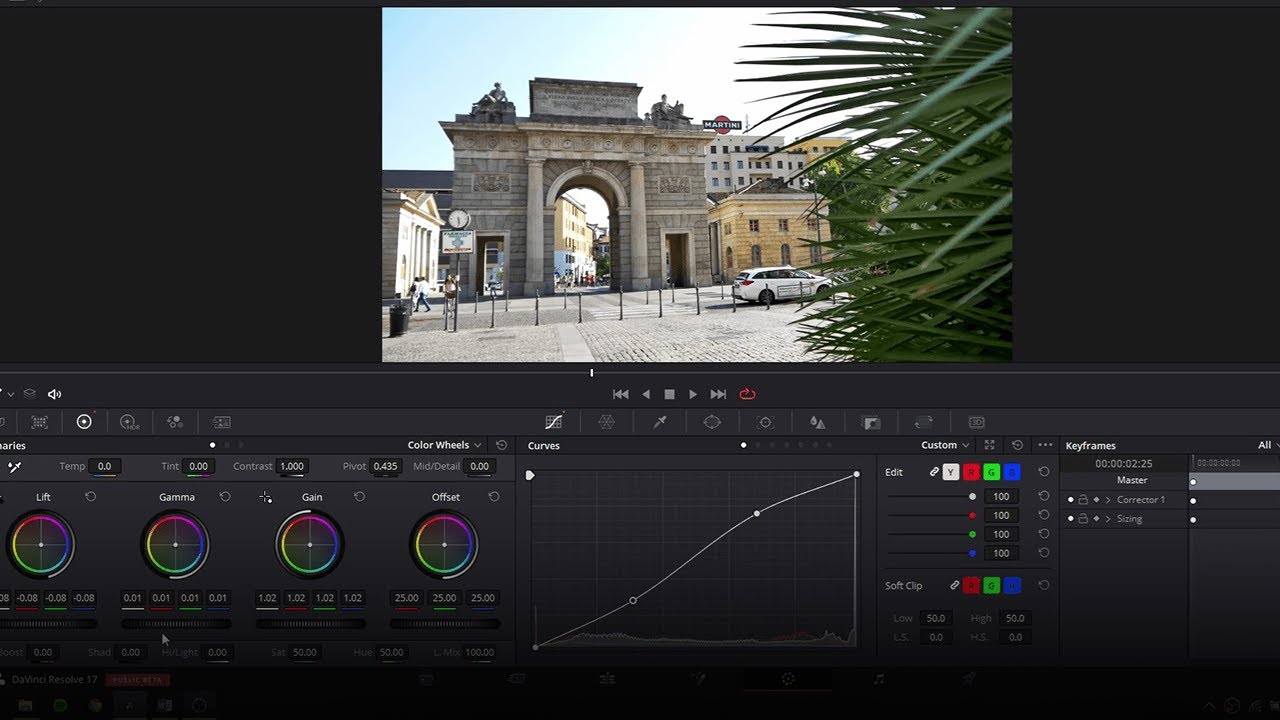The image size is (1280, 720).
Task: Open the Custom curves mode dropdown
Action: click(x=945, y=445)
